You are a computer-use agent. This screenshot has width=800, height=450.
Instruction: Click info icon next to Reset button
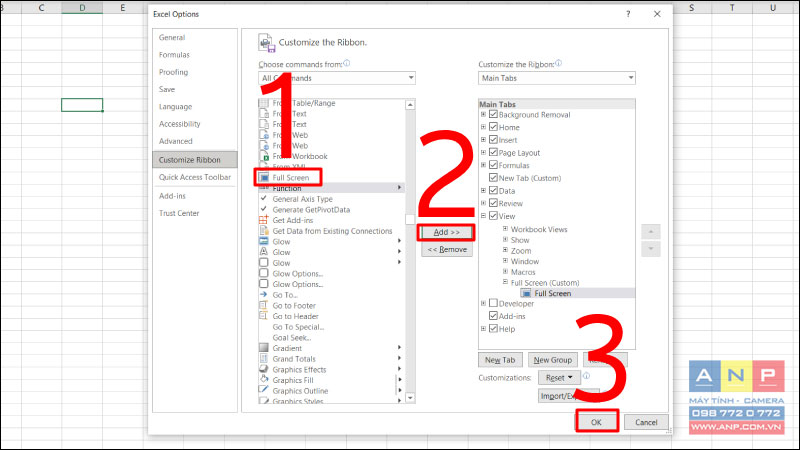coord(586,376)
